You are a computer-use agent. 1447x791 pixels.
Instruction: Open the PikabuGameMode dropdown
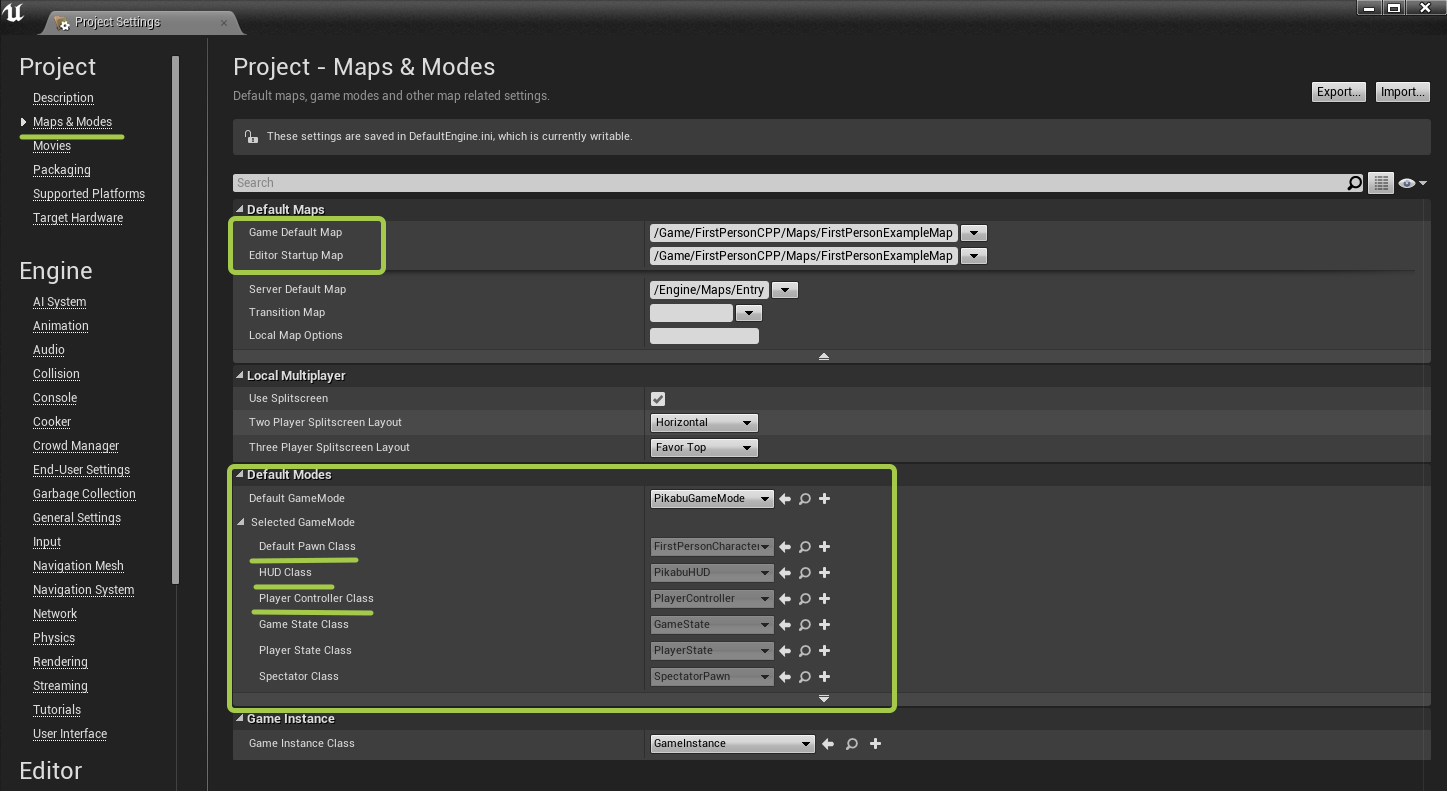(x=712, y=499)
